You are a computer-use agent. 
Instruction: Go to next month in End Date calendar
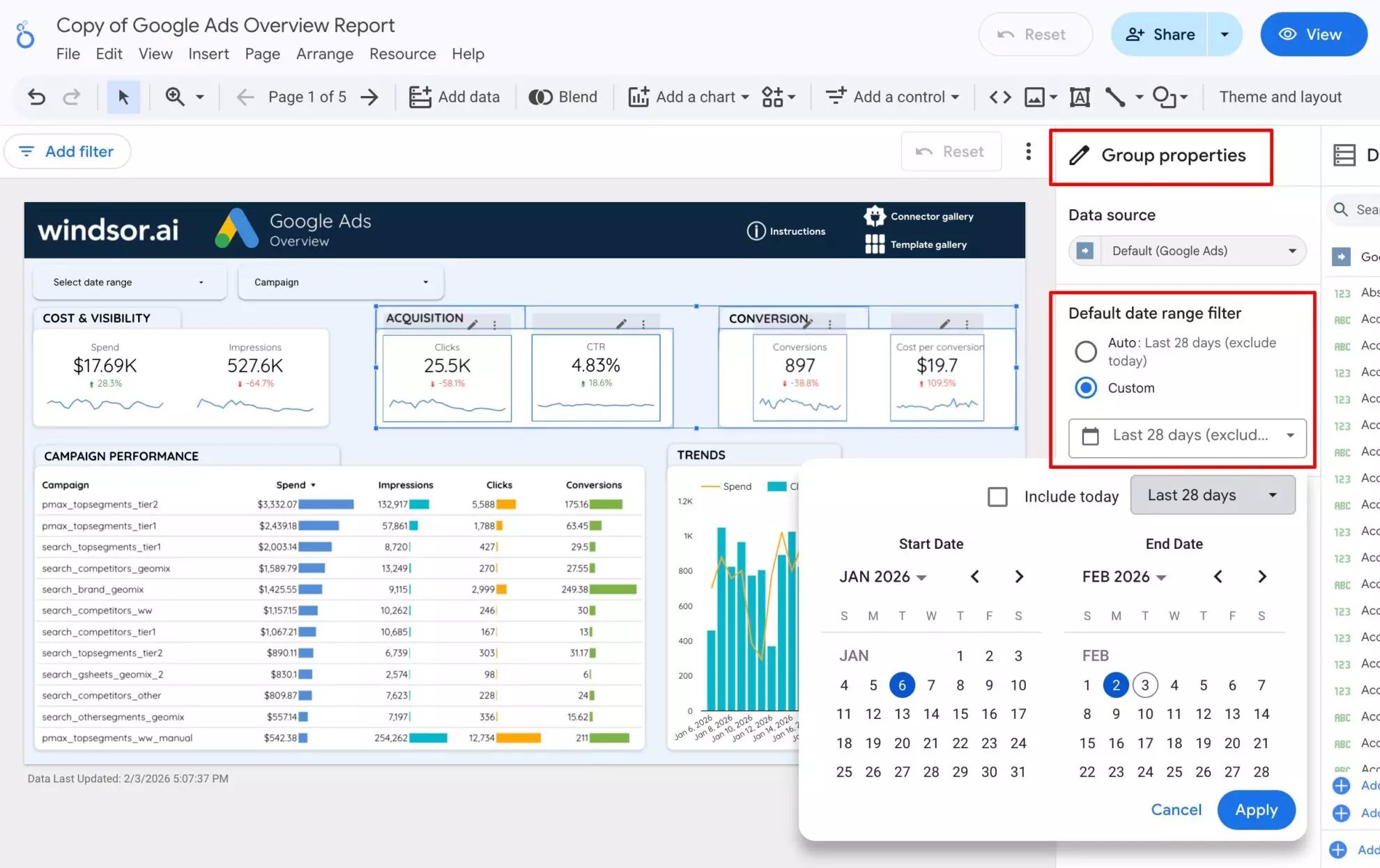1262,577
